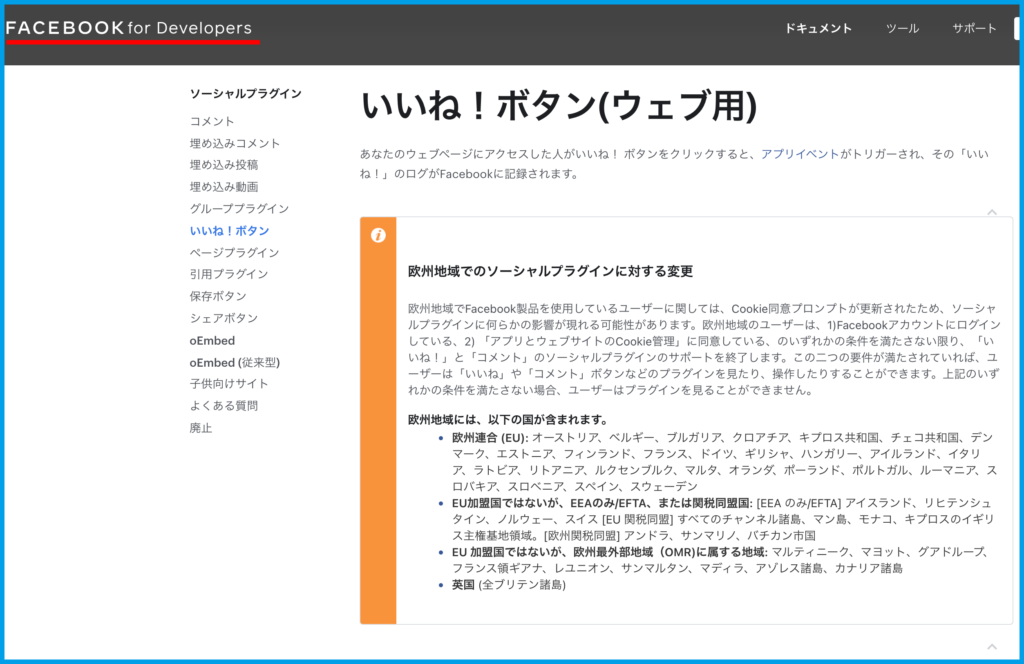Open 保存ボタン sidebar link
Image resolution: width=1024 pixels, height=664 pixels.
pyautogui.click(x=218, y=296)
